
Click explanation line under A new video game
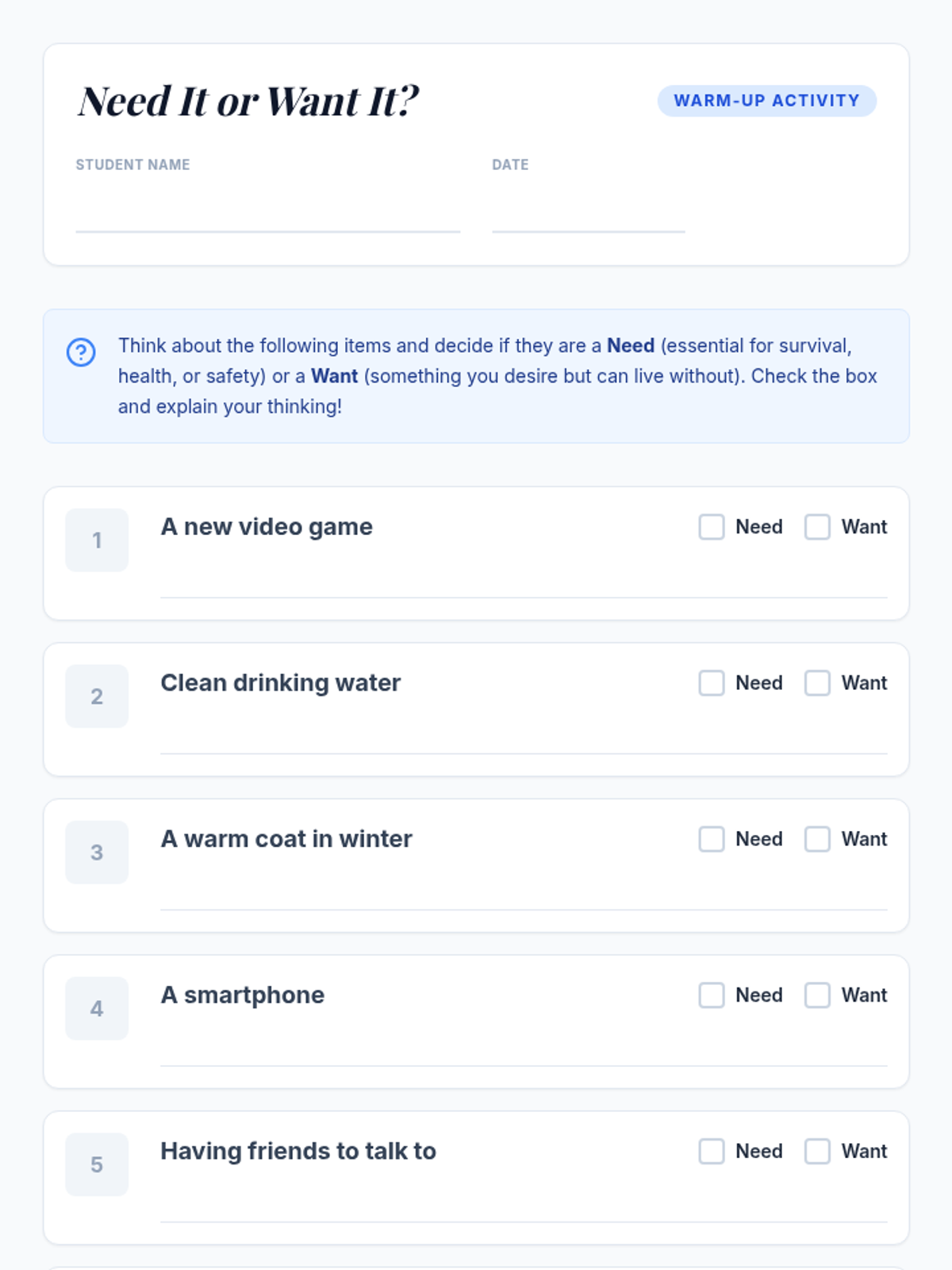point(524,583)
